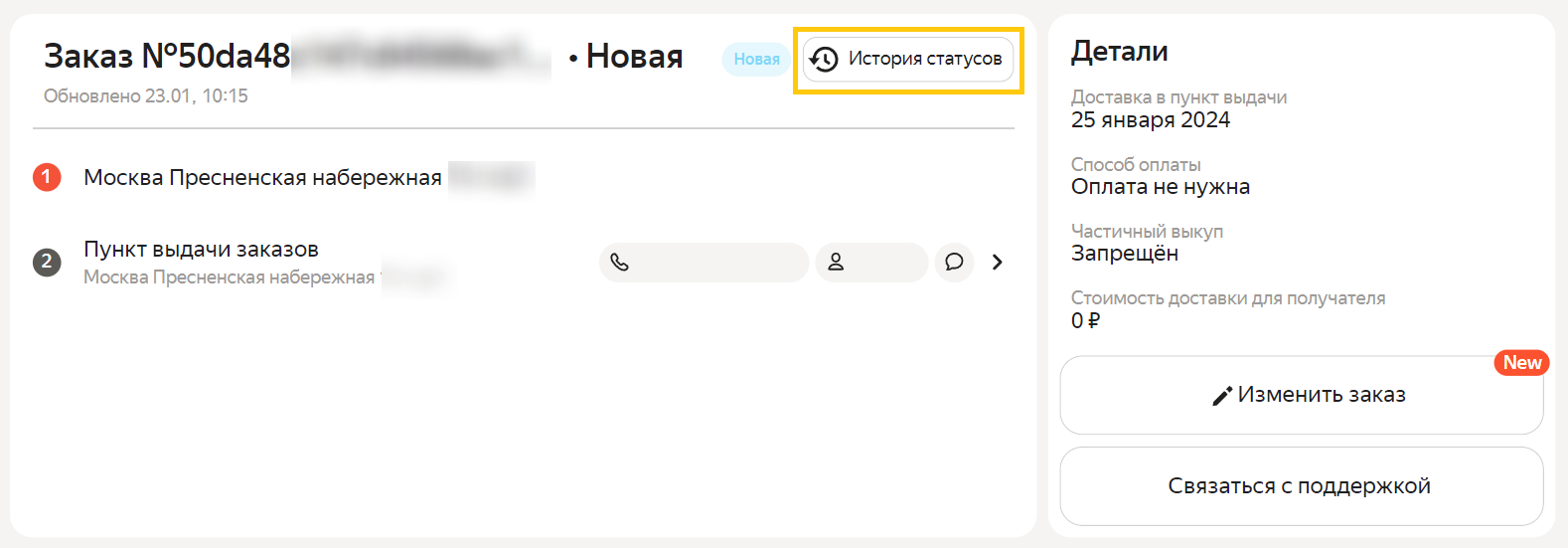Screen dimensions: 1568x548
Task: Click the Пункт выдачи заказов title
Action: 201,250
